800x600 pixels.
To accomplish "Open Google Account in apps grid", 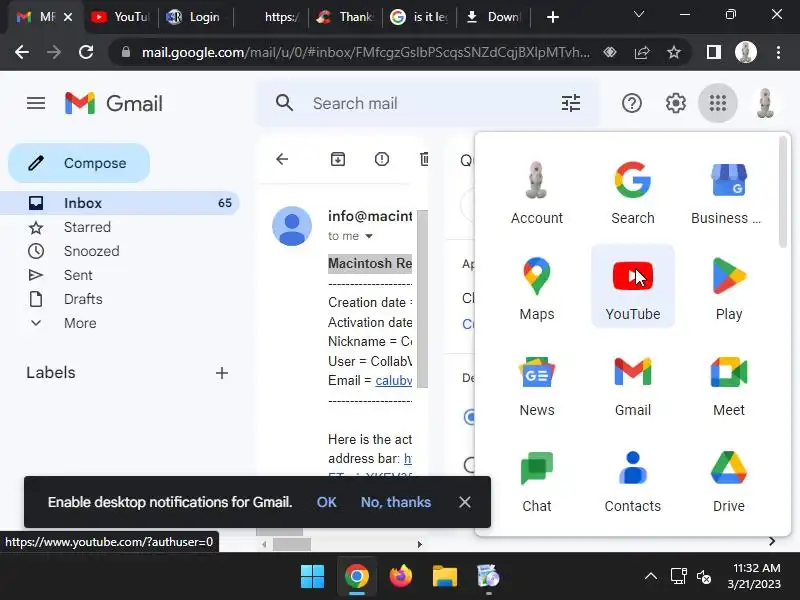I will pos(537,191).
